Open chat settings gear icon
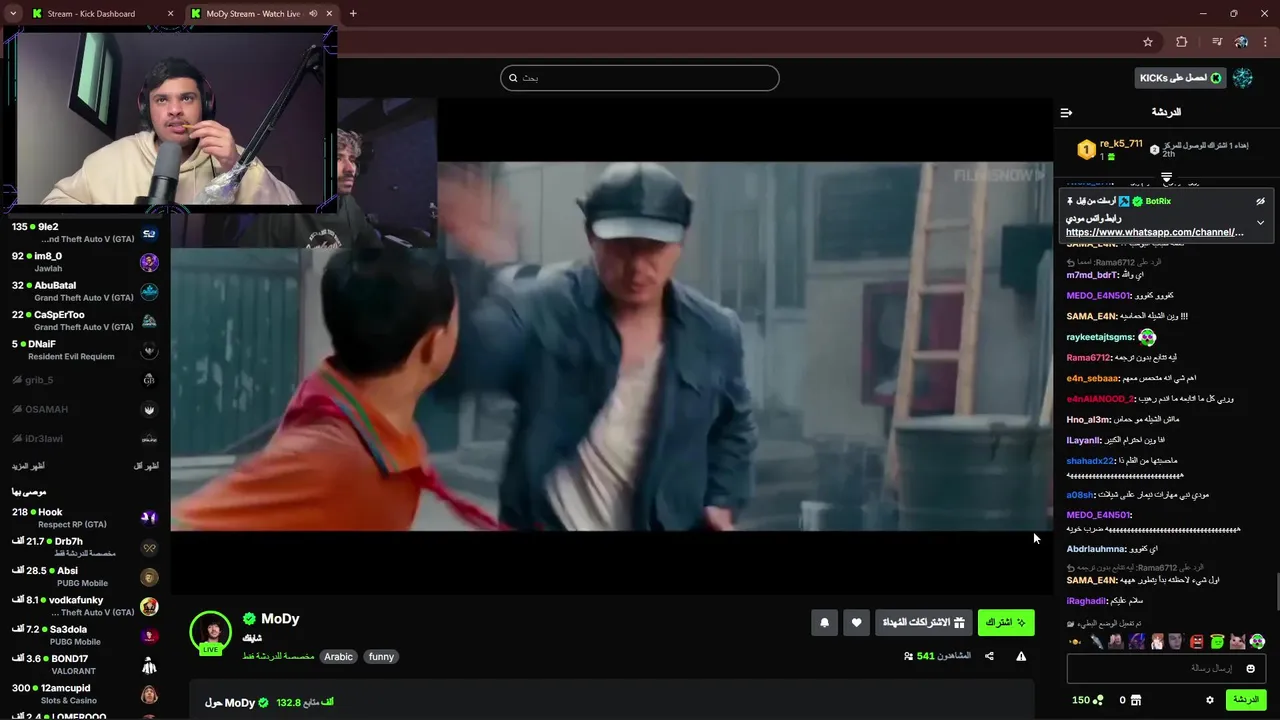 [1209, 700]
